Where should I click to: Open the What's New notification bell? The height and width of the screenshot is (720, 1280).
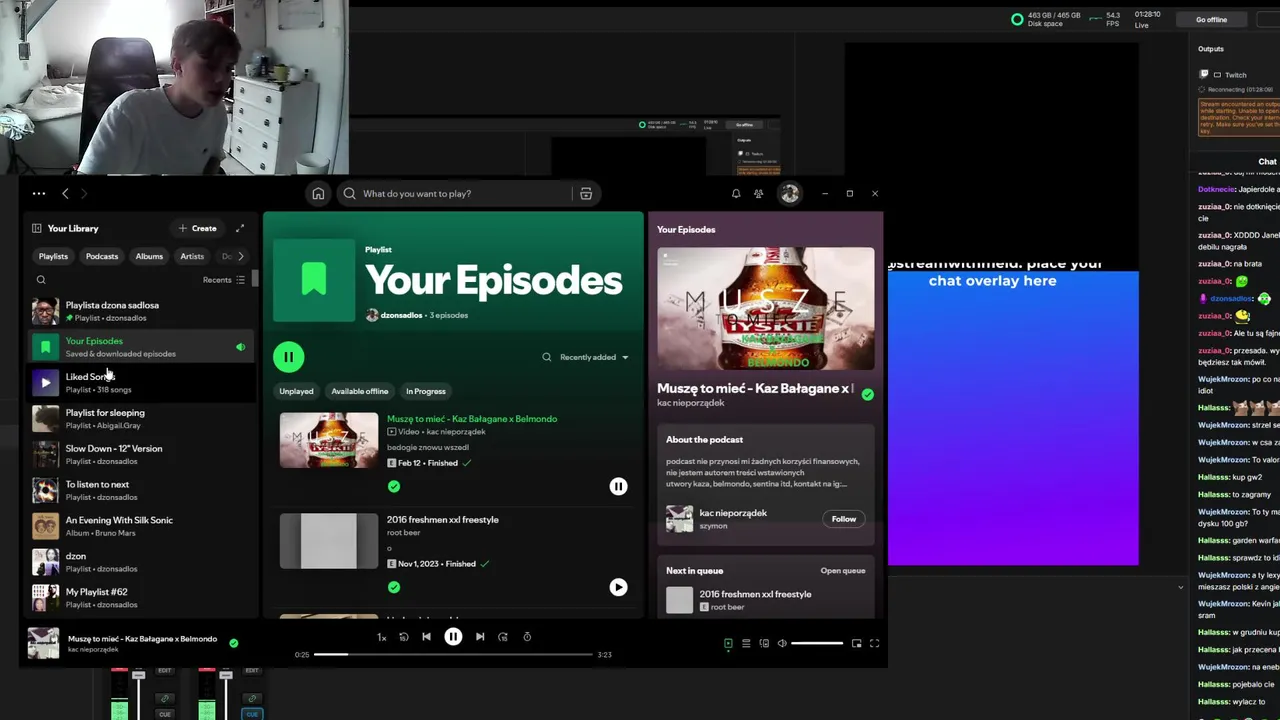click(736, 194)
